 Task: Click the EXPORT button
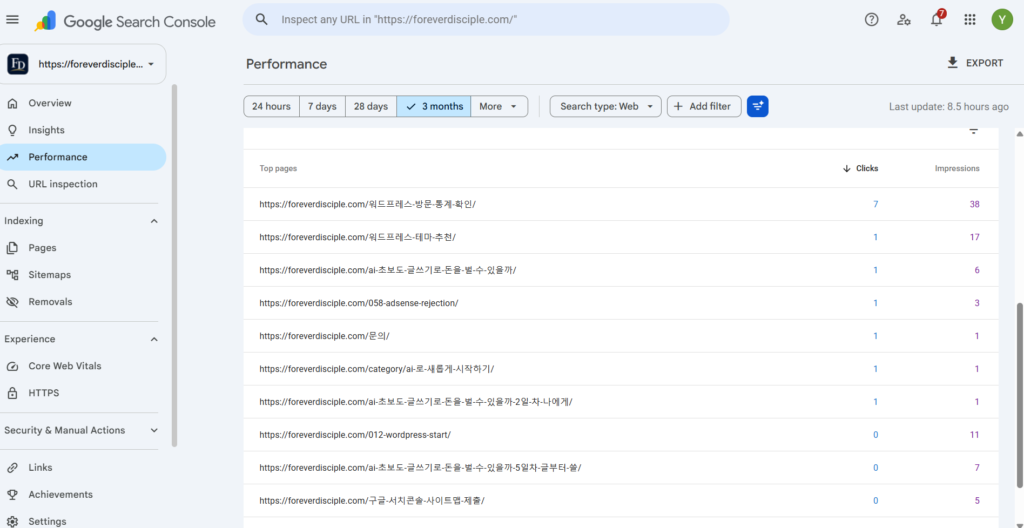coord(975,63)
